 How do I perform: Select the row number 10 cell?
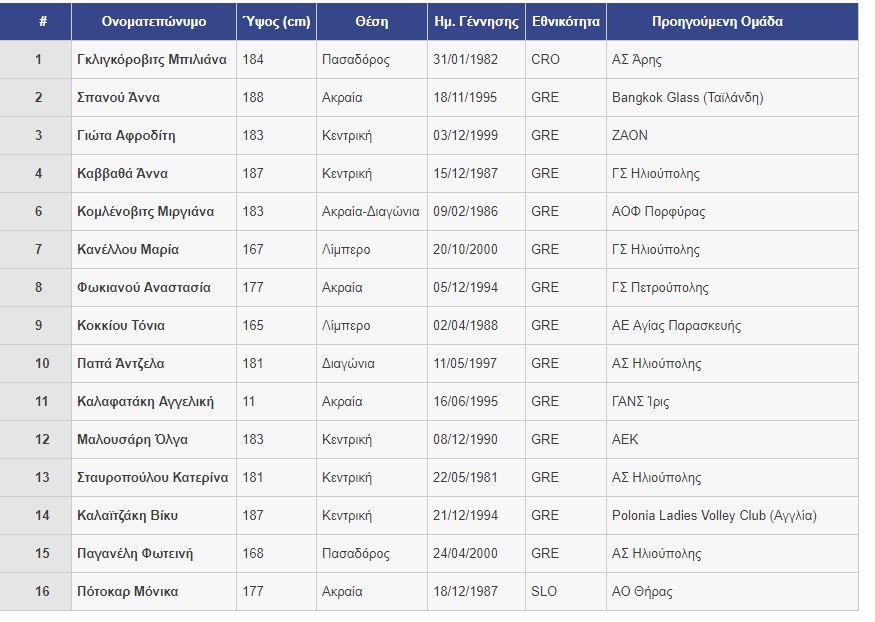[x=36, y=363]
